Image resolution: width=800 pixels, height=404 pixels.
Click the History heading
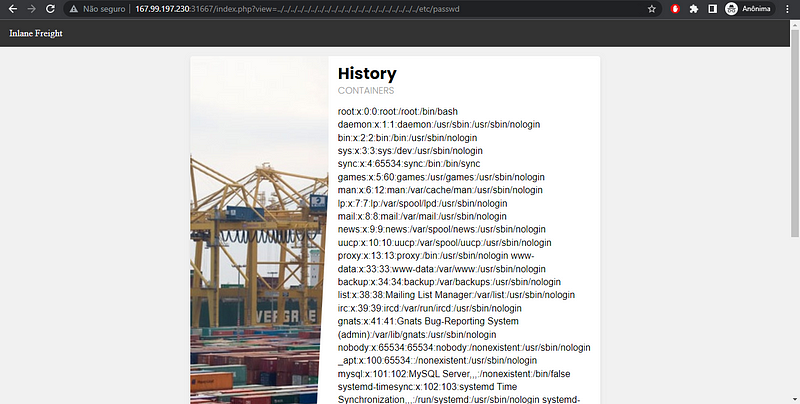coord(367,73)
